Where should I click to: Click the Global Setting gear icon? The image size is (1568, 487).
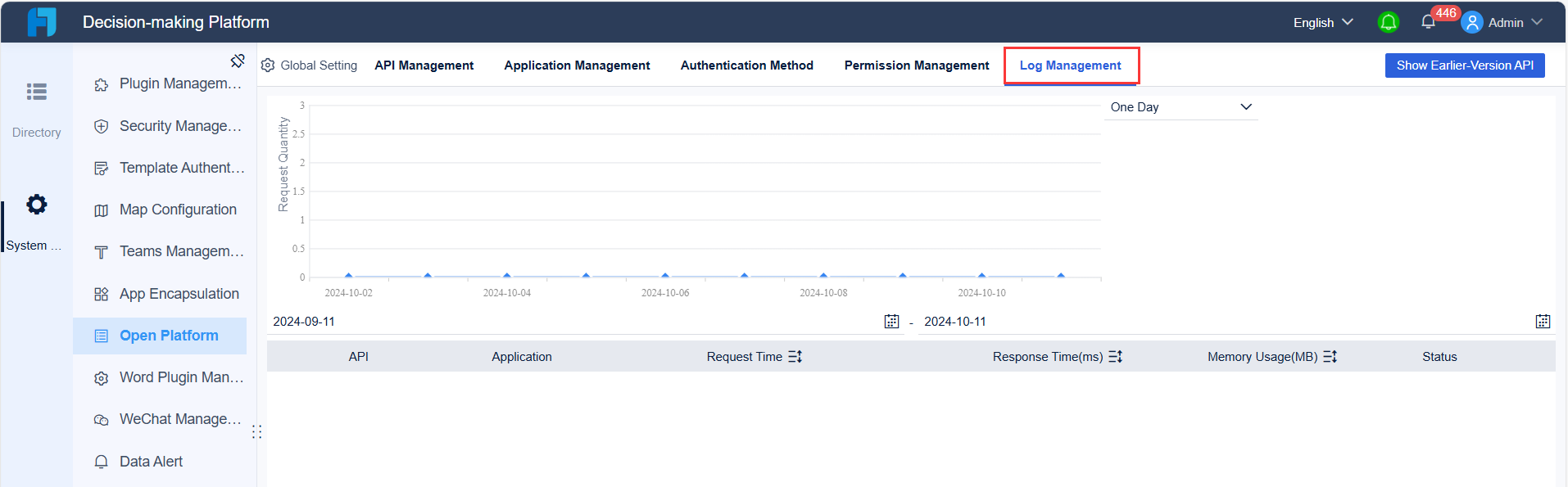268,65
